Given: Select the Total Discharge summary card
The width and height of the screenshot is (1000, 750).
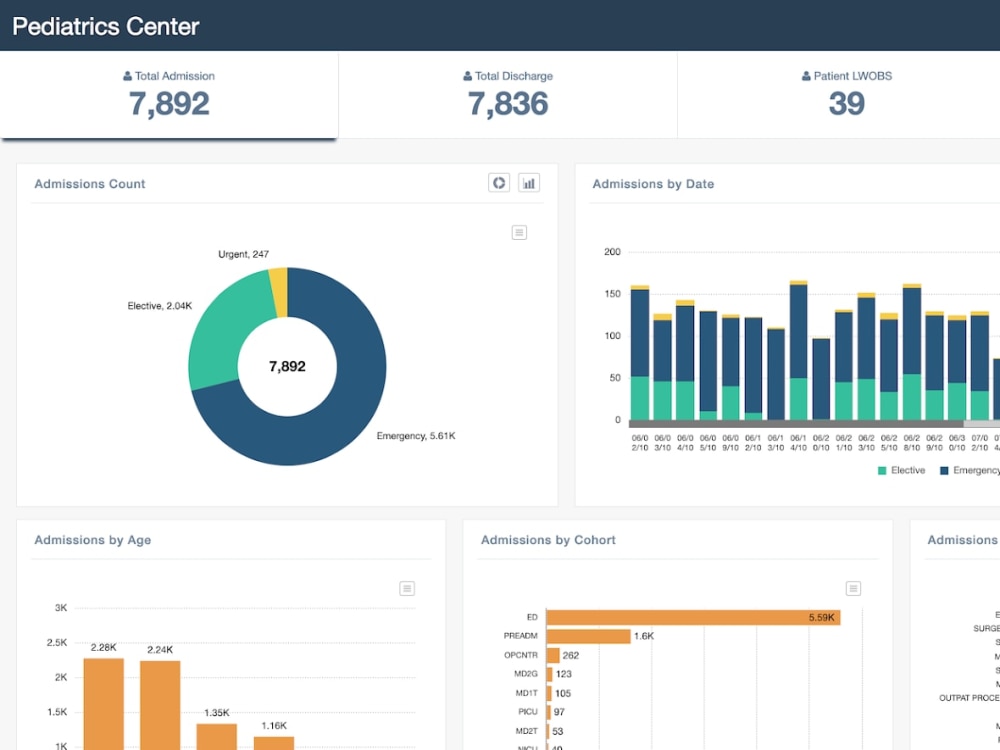Looking at the screenshot, I should click(508, 95).
